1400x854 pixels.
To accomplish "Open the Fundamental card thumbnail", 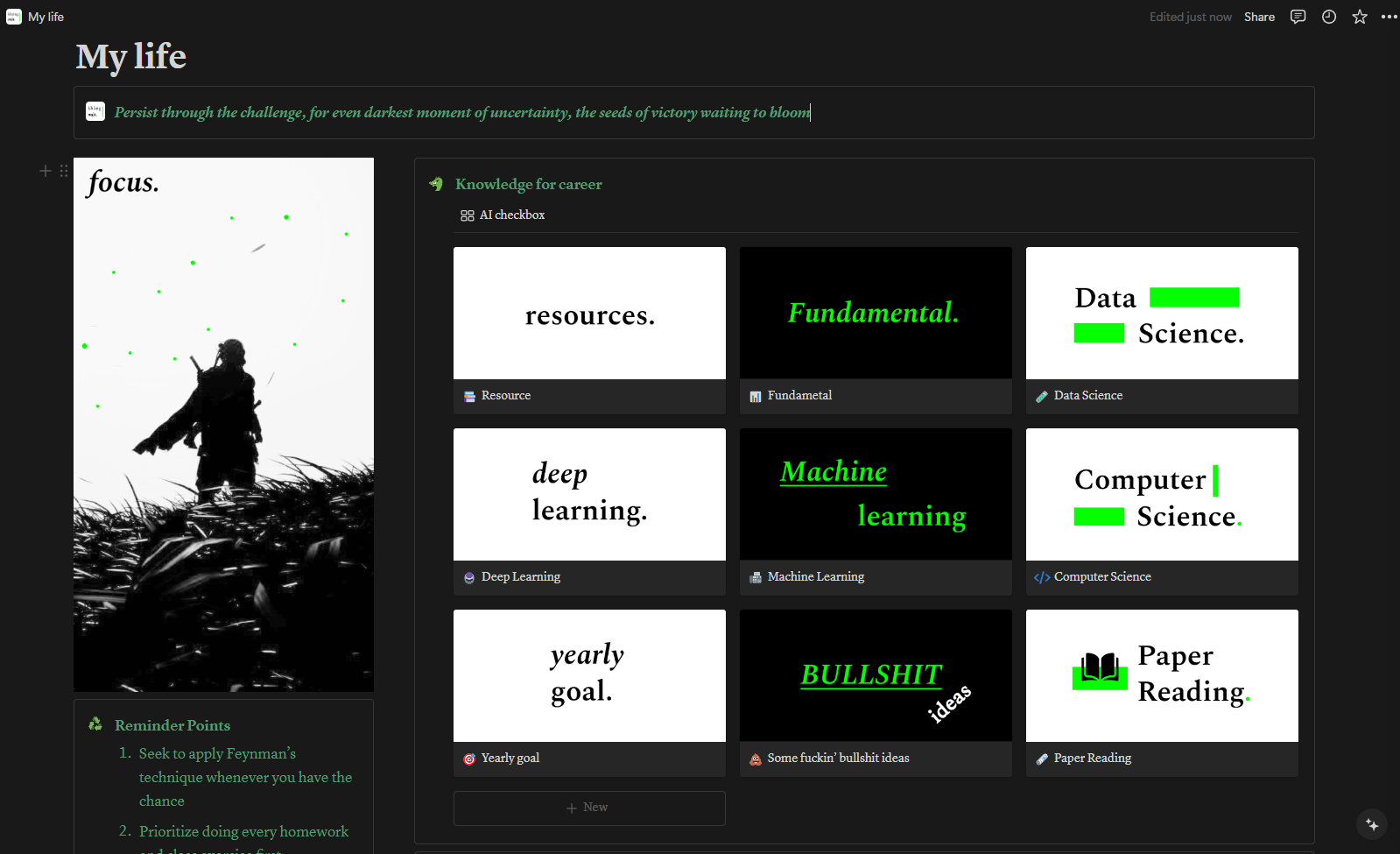I will [x=875, y=313].
